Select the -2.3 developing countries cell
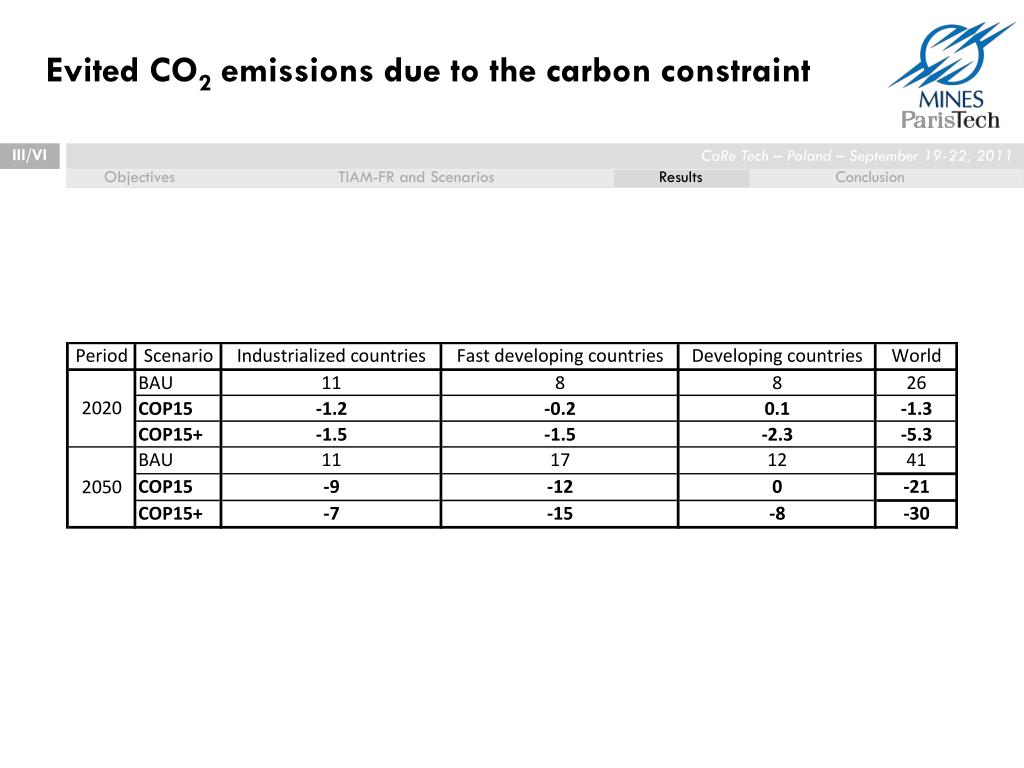The height and width of the screenshot is (768, 1024). [x=776, y=434]
